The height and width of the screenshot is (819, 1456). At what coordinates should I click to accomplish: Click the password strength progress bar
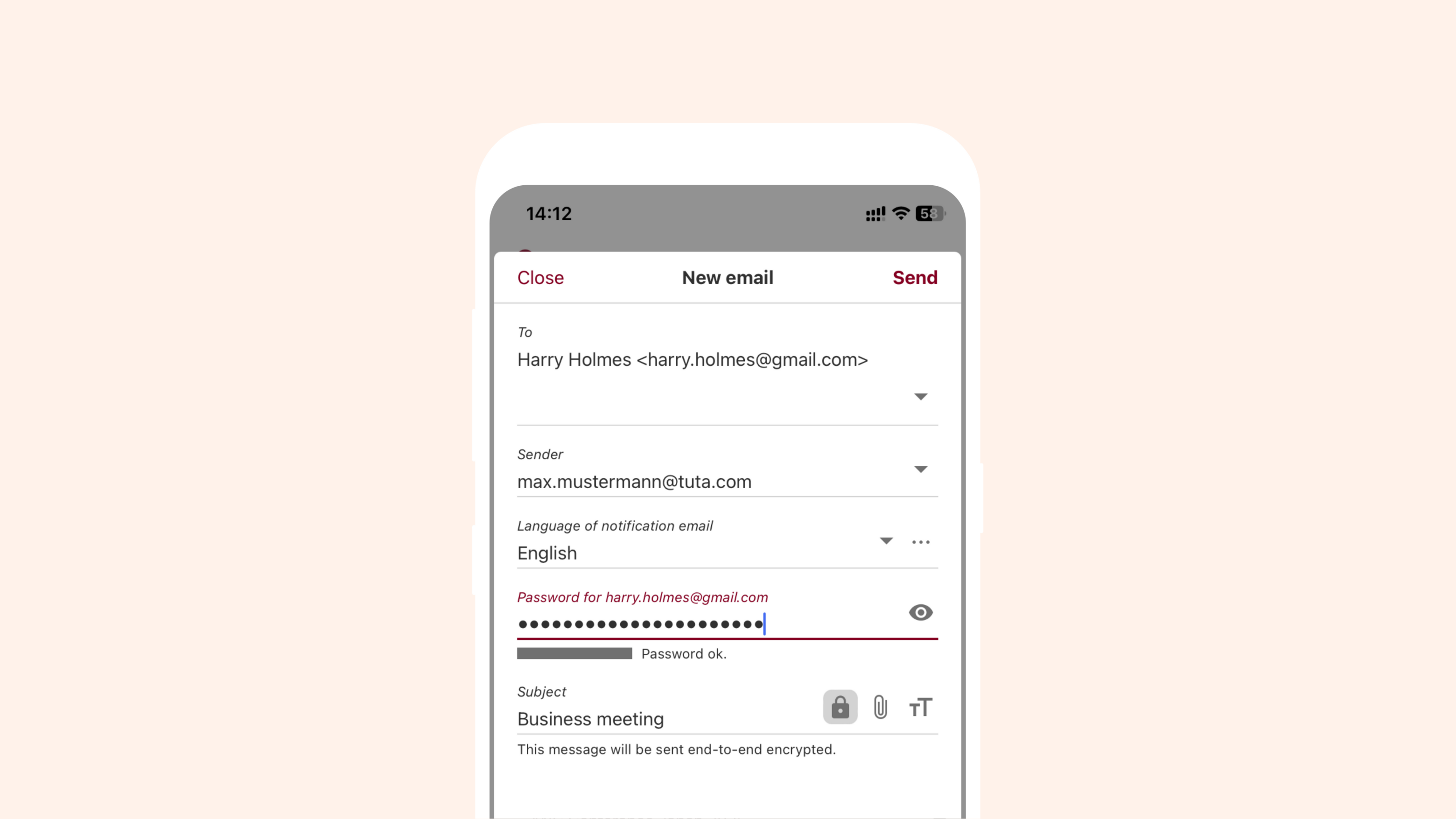(575, 654)
